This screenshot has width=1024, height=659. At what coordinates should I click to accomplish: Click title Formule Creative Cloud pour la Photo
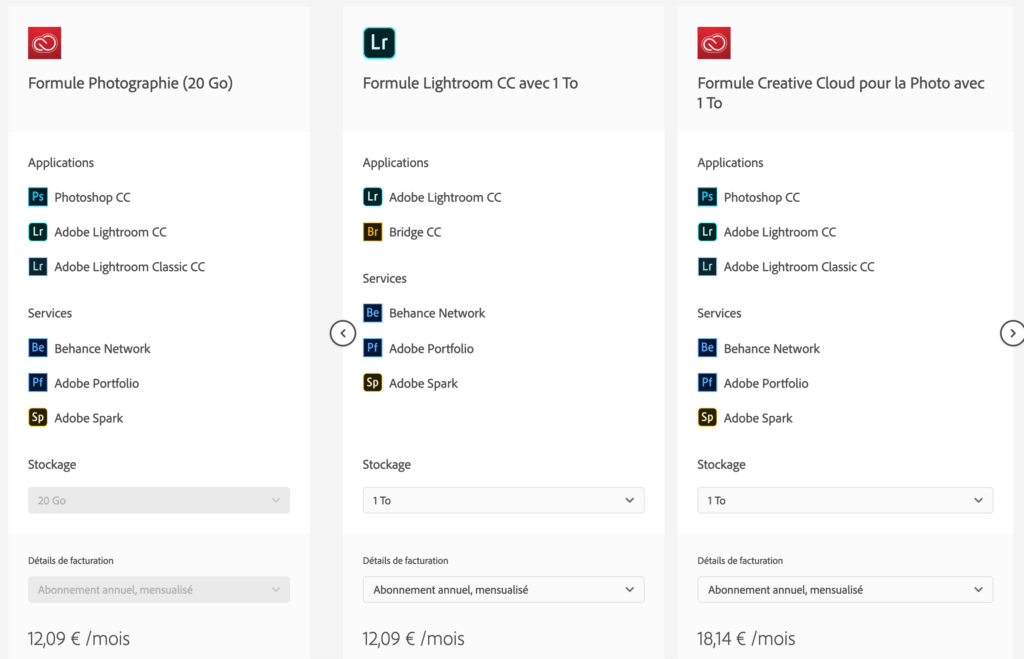[841, 93]
